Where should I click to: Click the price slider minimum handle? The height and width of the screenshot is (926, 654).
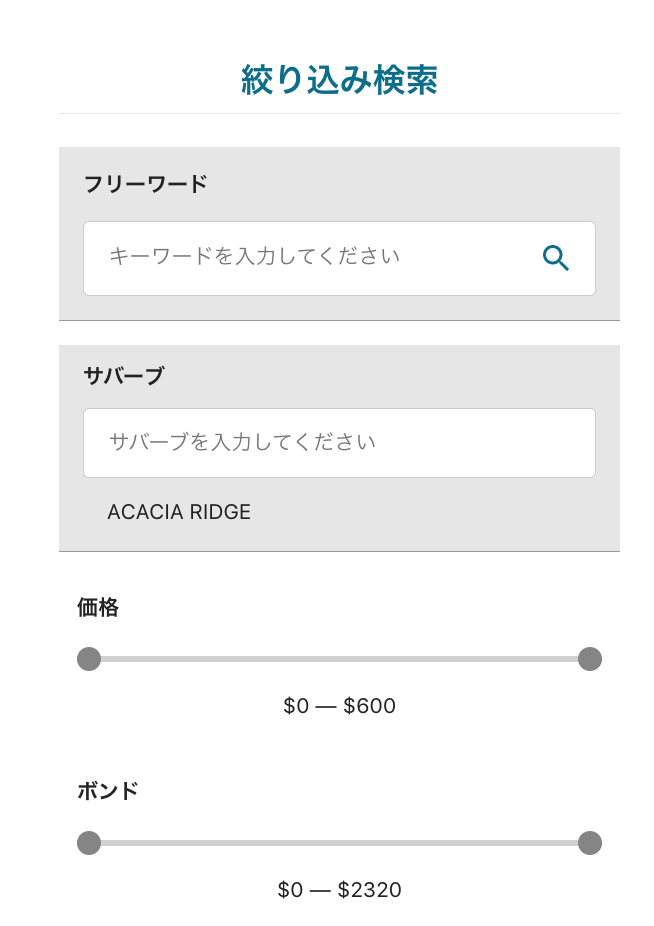[x=89, y=659]
